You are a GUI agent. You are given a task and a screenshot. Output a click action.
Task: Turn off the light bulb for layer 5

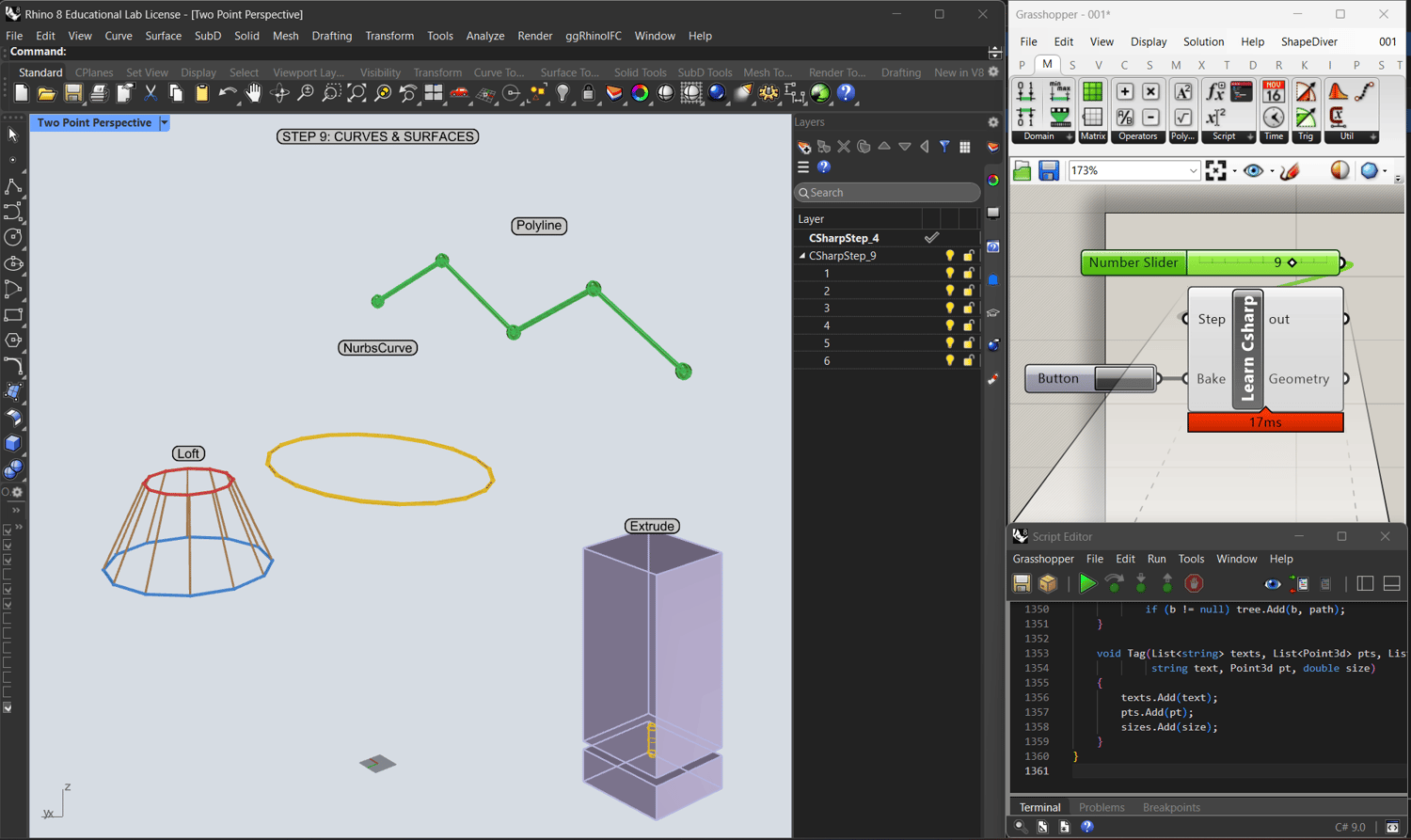950,343
